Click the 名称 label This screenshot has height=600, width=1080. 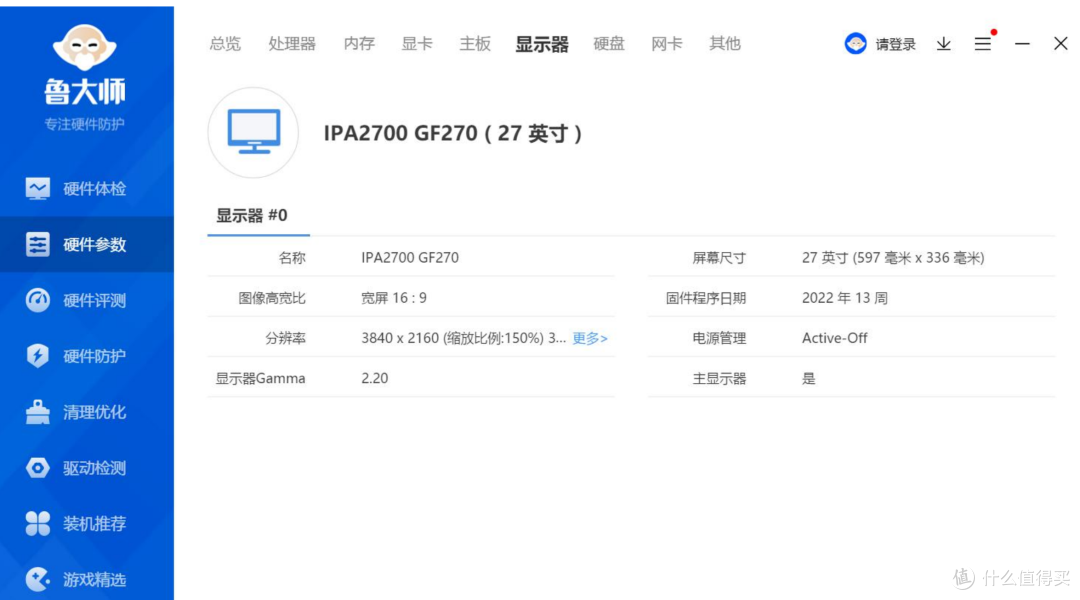[292, 258]
